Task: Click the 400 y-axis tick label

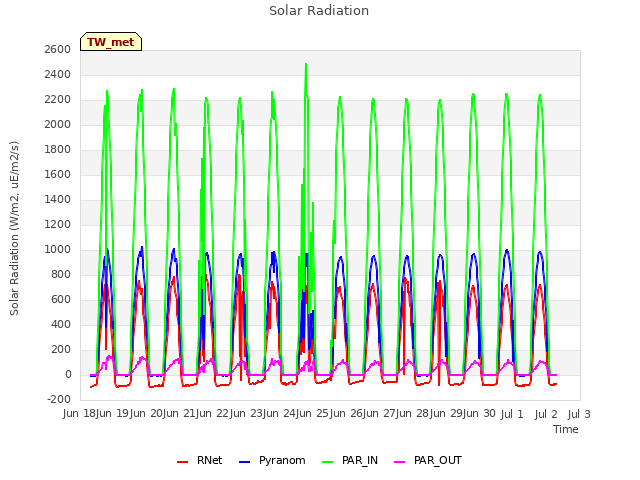Action: [x=61, y=324]
